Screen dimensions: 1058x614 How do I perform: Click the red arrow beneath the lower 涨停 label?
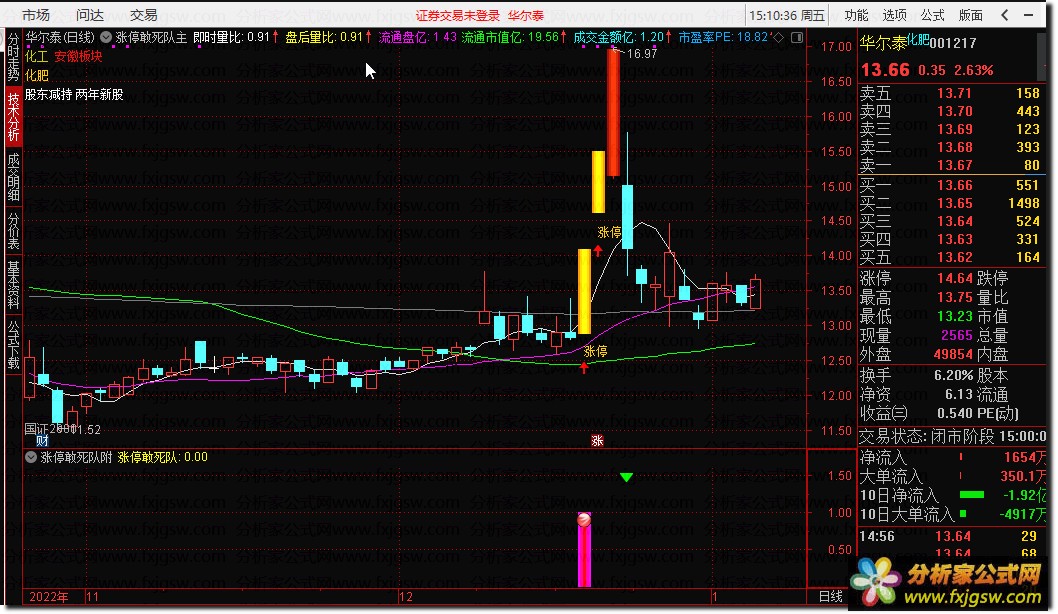584,368
